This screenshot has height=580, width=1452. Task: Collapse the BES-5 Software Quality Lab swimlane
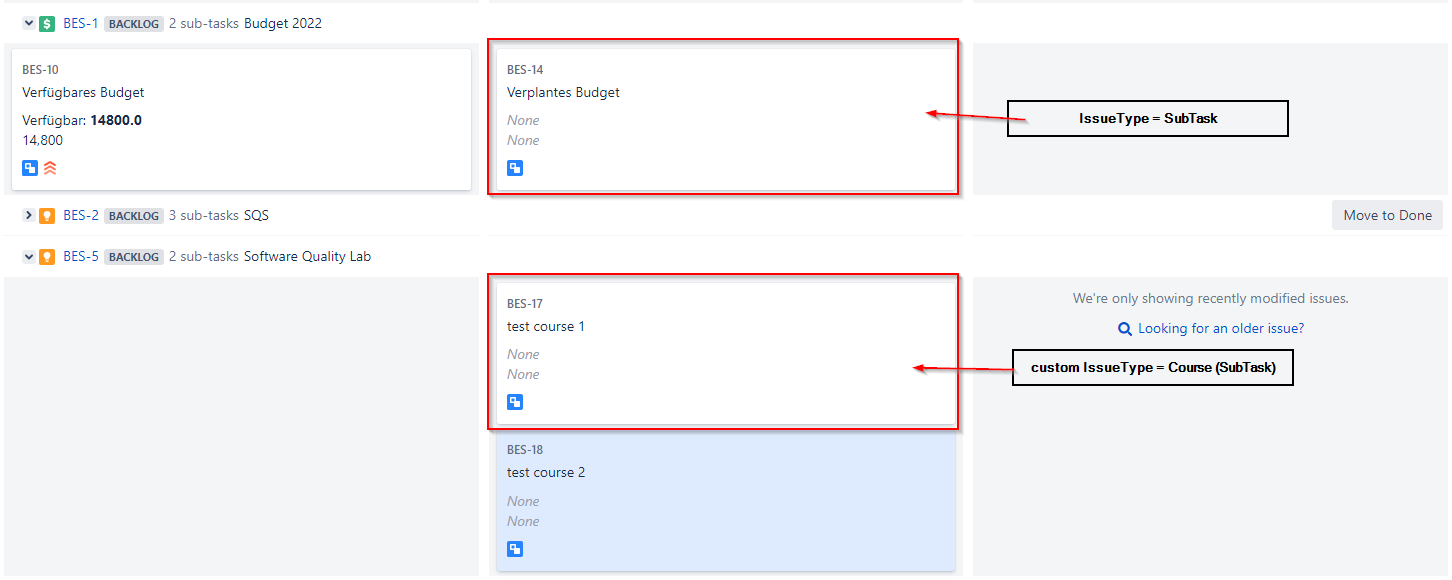pos(29,257)
